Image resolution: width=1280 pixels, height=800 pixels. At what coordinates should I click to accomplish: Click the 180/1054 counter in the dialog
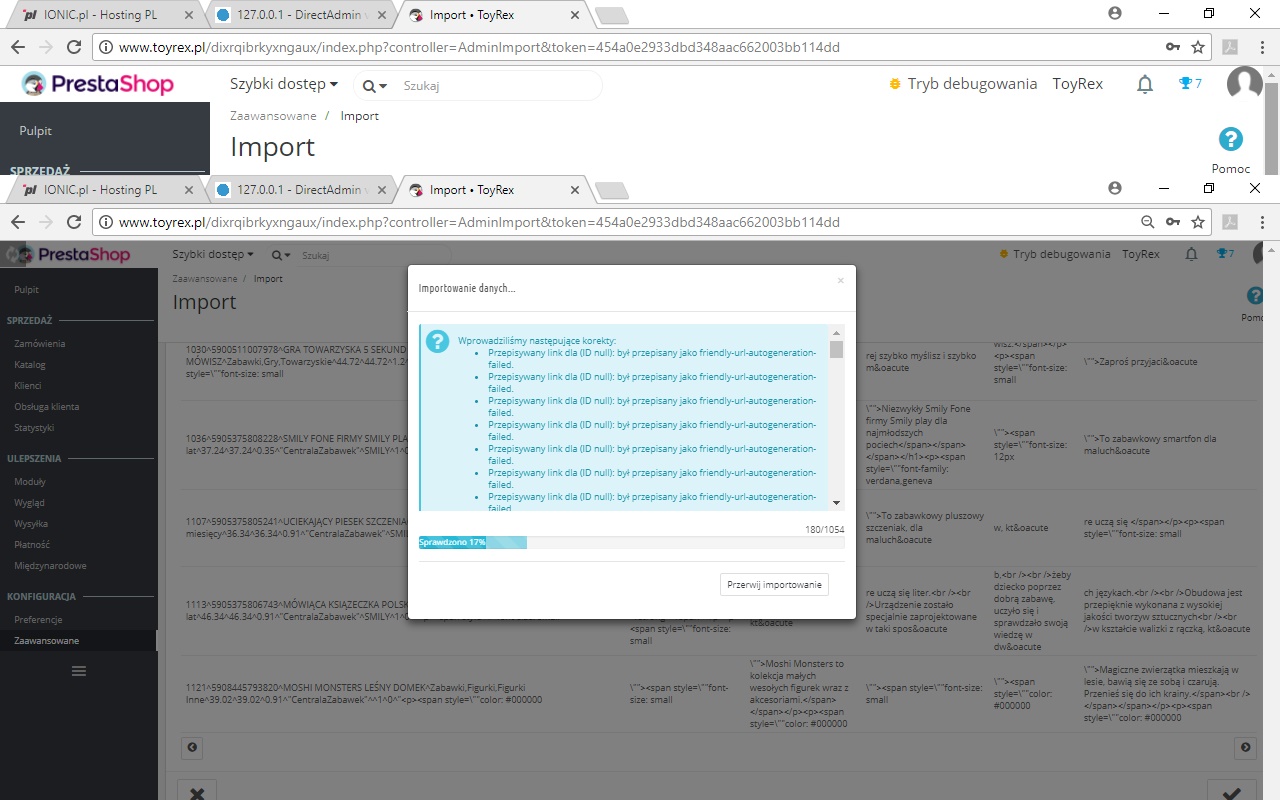coord(824,529)
